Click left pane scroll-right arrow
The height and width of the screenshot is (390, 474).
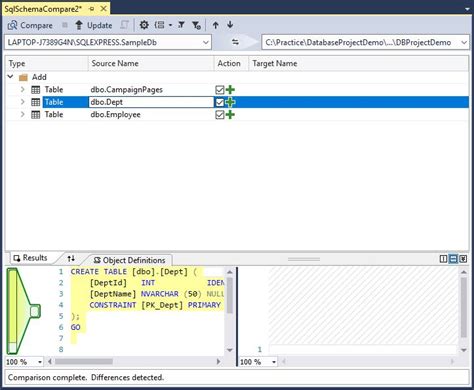click(219, 362)
